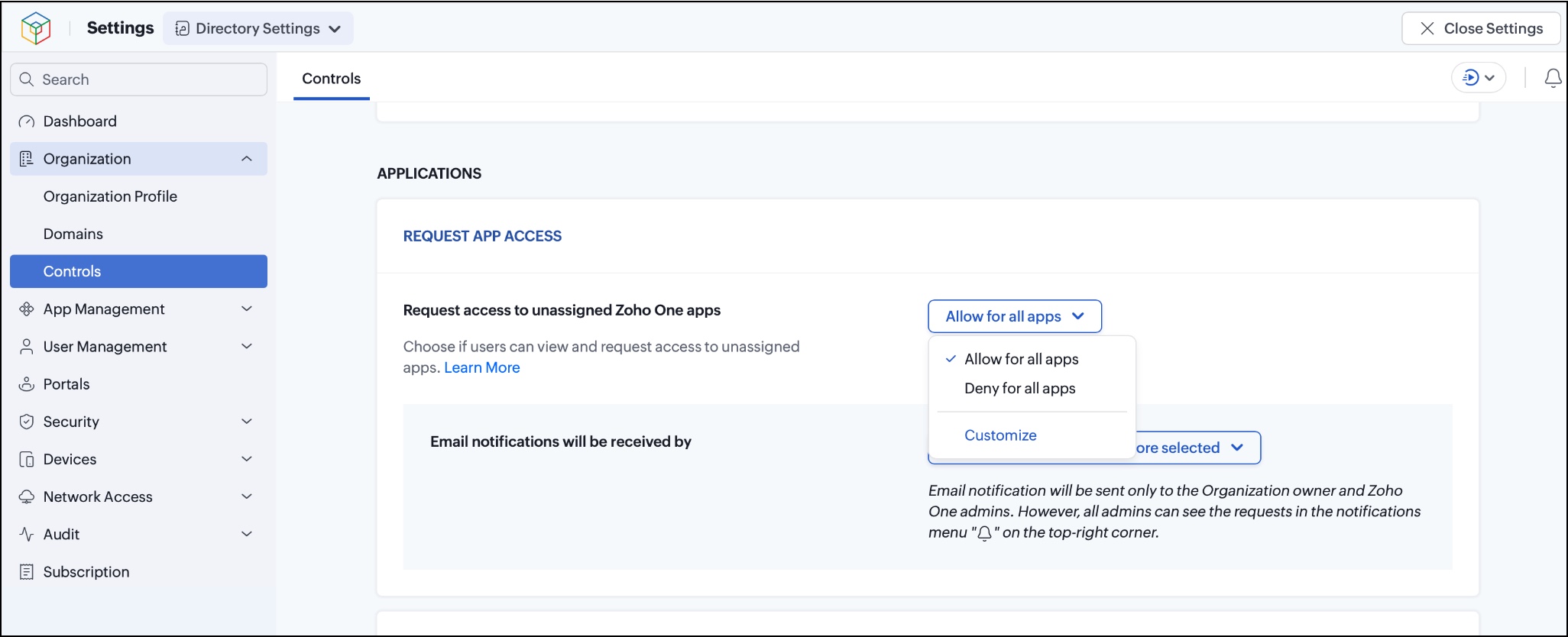Follow the Learn More link

click(482, 367)
